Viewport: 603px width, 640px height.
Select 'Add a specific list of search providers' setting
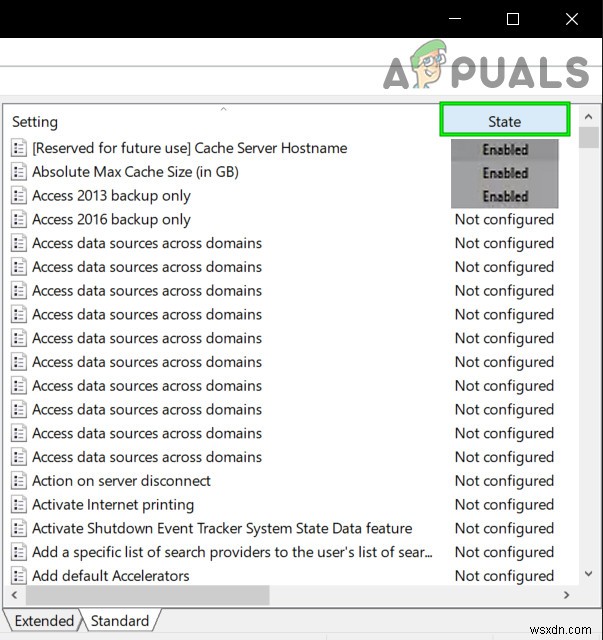[x=232, y=552]
